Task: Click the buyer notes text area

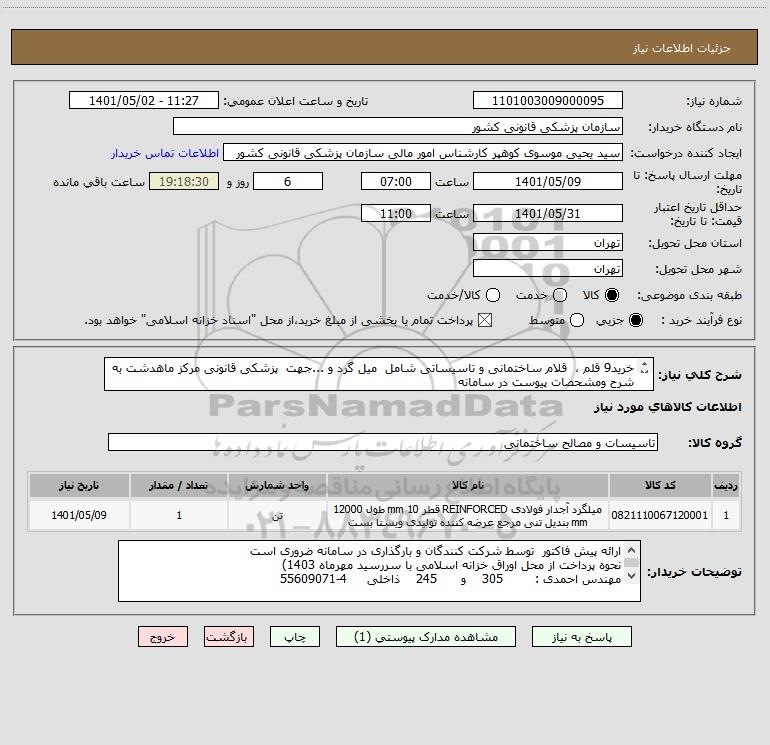Action: (x=379, y=571)
